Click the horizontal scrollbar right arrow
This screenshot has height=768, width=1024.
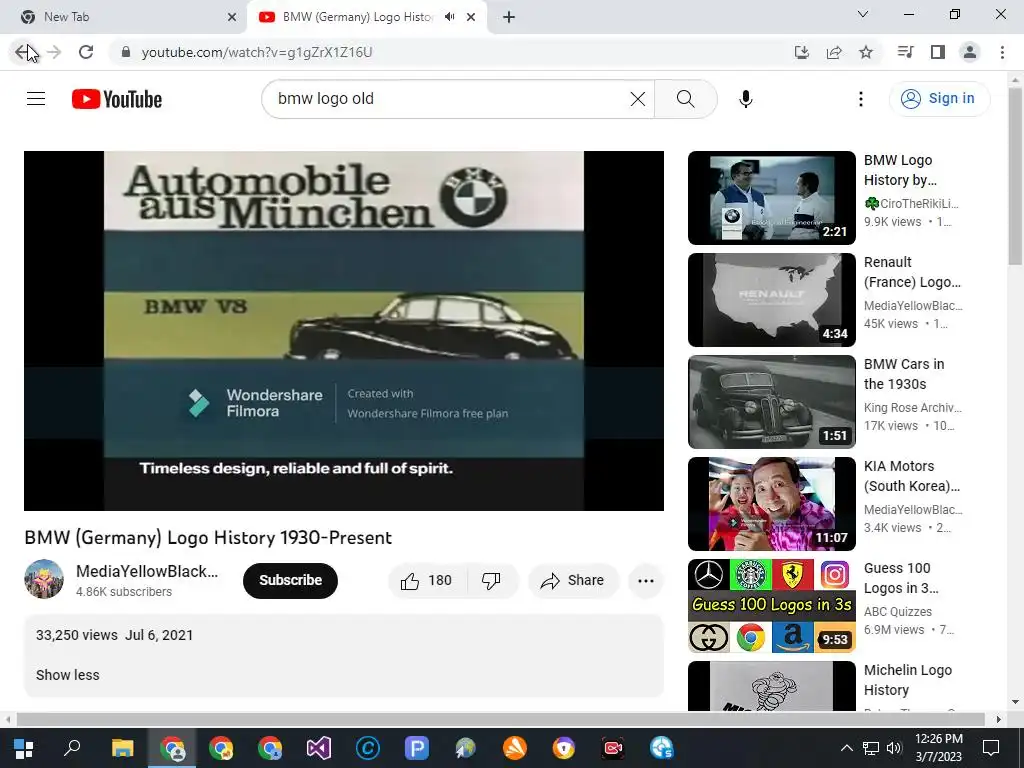pyautogui.click(x=999, y=720)
